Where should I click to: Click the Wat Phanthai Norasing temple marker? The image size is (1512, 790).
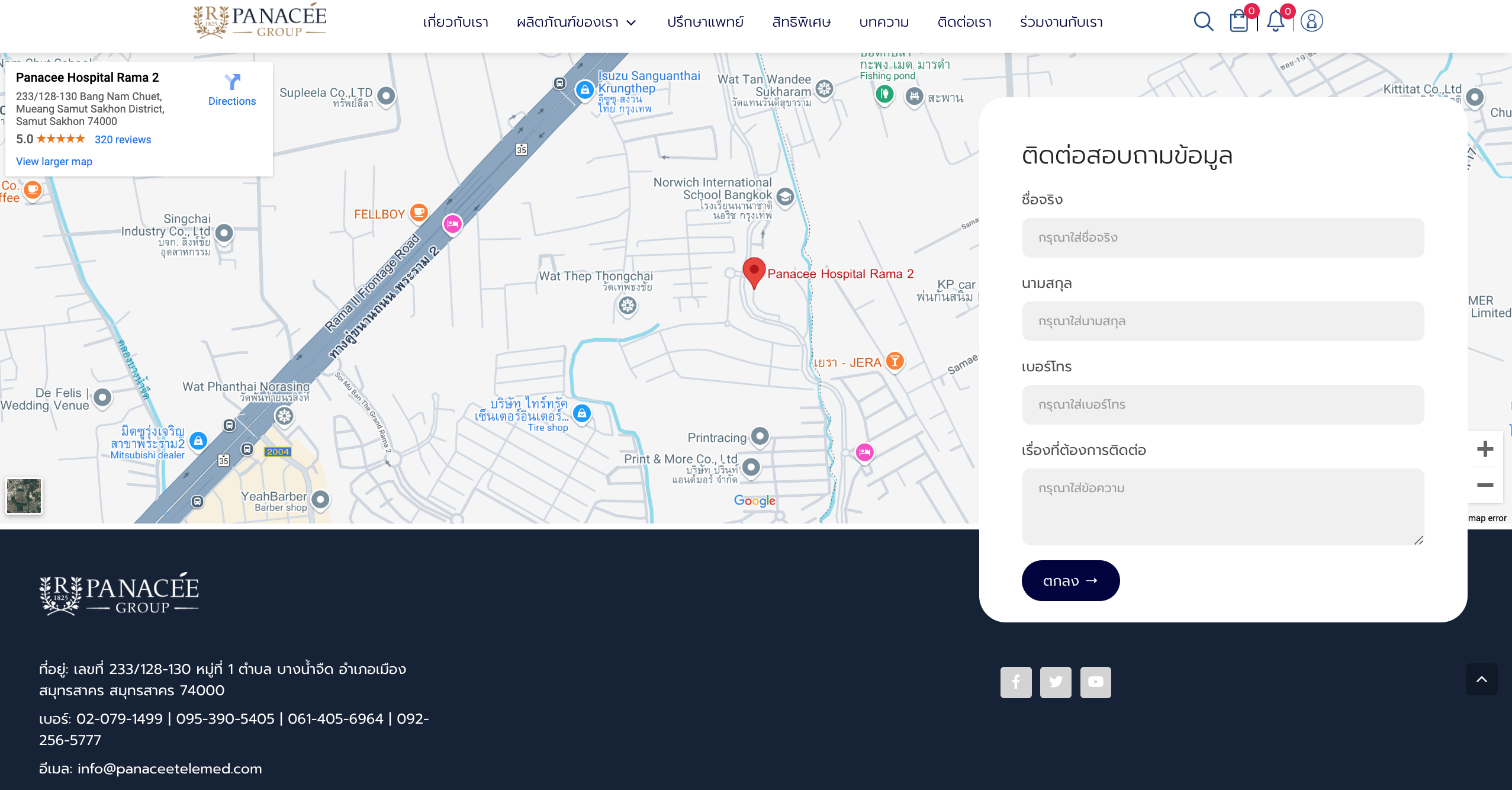(284, 416)
